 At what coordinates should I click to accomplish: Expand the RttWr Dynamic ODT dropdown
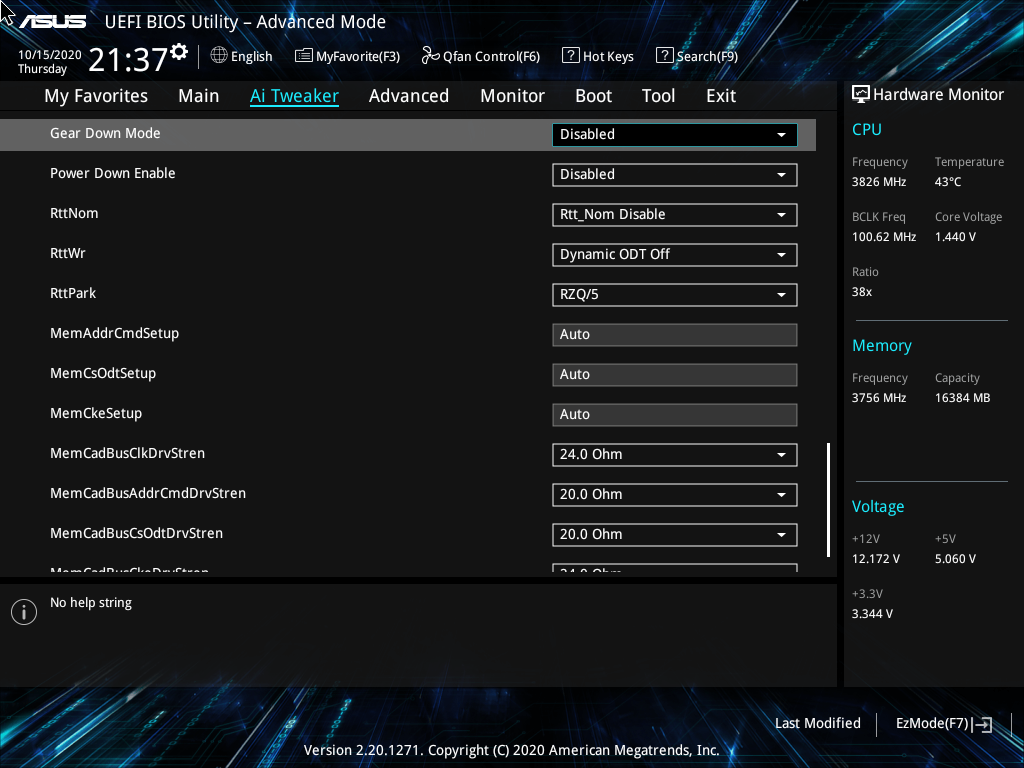pos(675,255)
